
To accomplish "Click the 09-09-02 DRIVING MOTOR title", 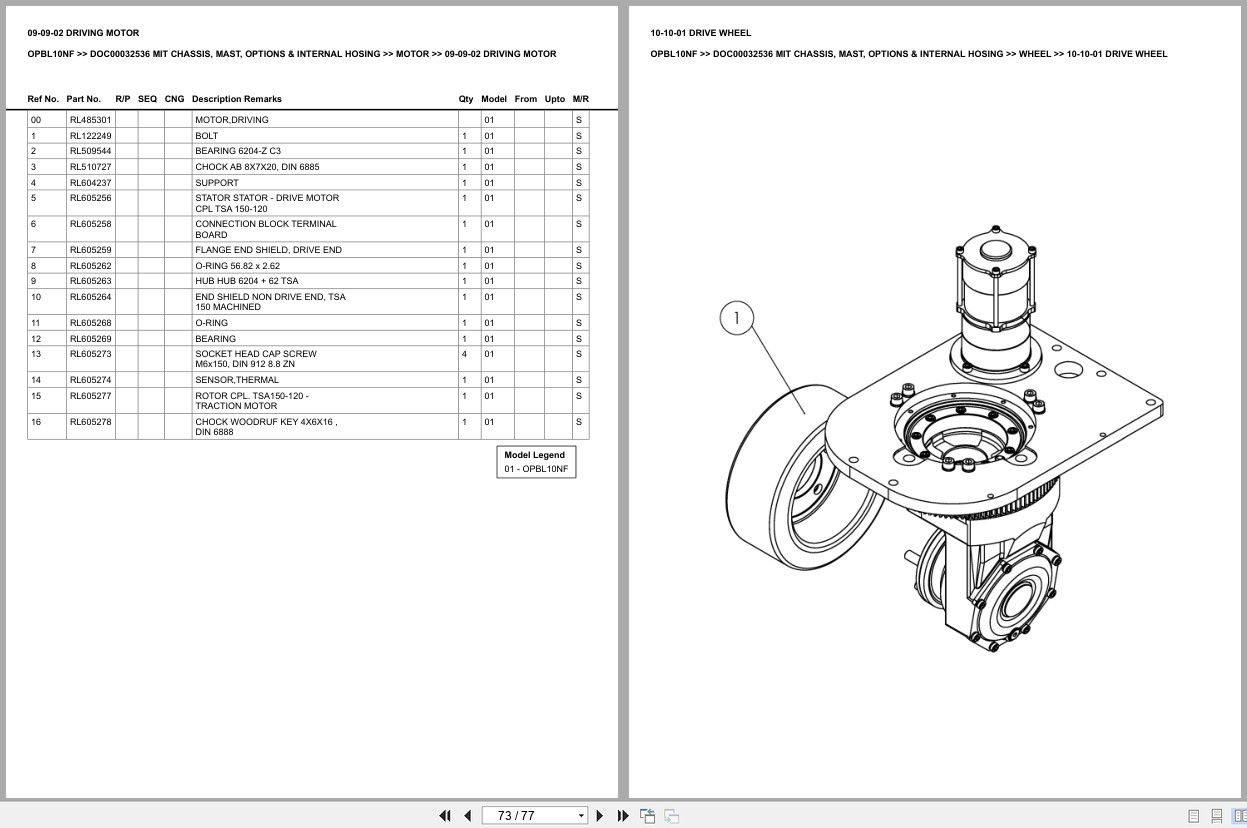I will click(84, 33).
